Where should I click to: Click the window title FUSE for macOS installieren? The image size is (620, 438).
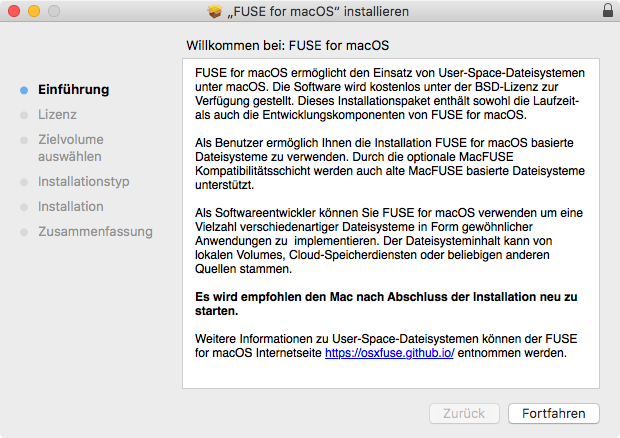coord(318,11)
